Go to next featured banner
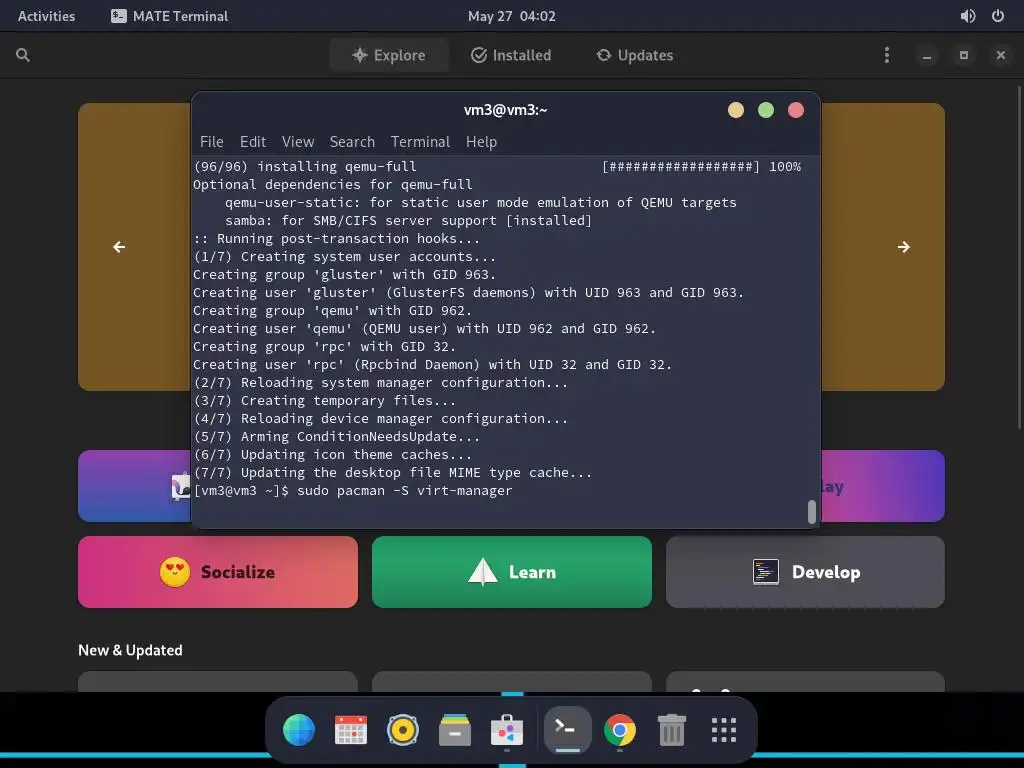This screenshot has width=1024, height=768. pos(904,247)
